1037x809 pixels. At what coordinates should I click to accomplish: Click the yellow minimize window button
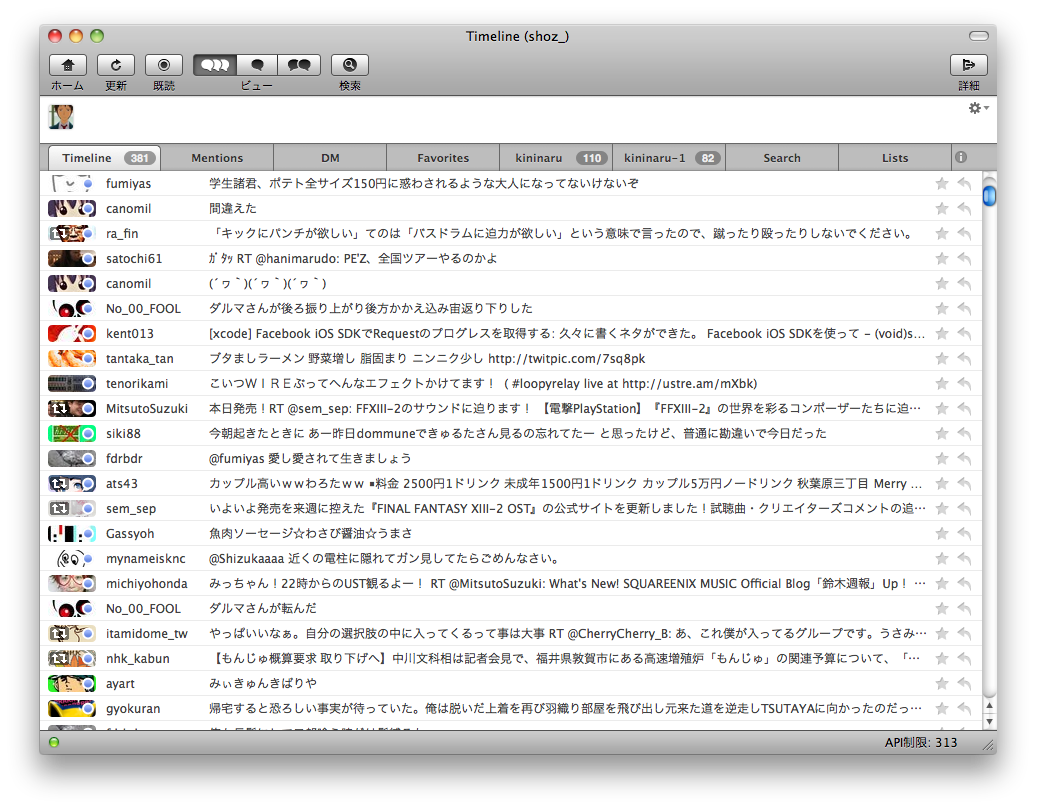76,36
